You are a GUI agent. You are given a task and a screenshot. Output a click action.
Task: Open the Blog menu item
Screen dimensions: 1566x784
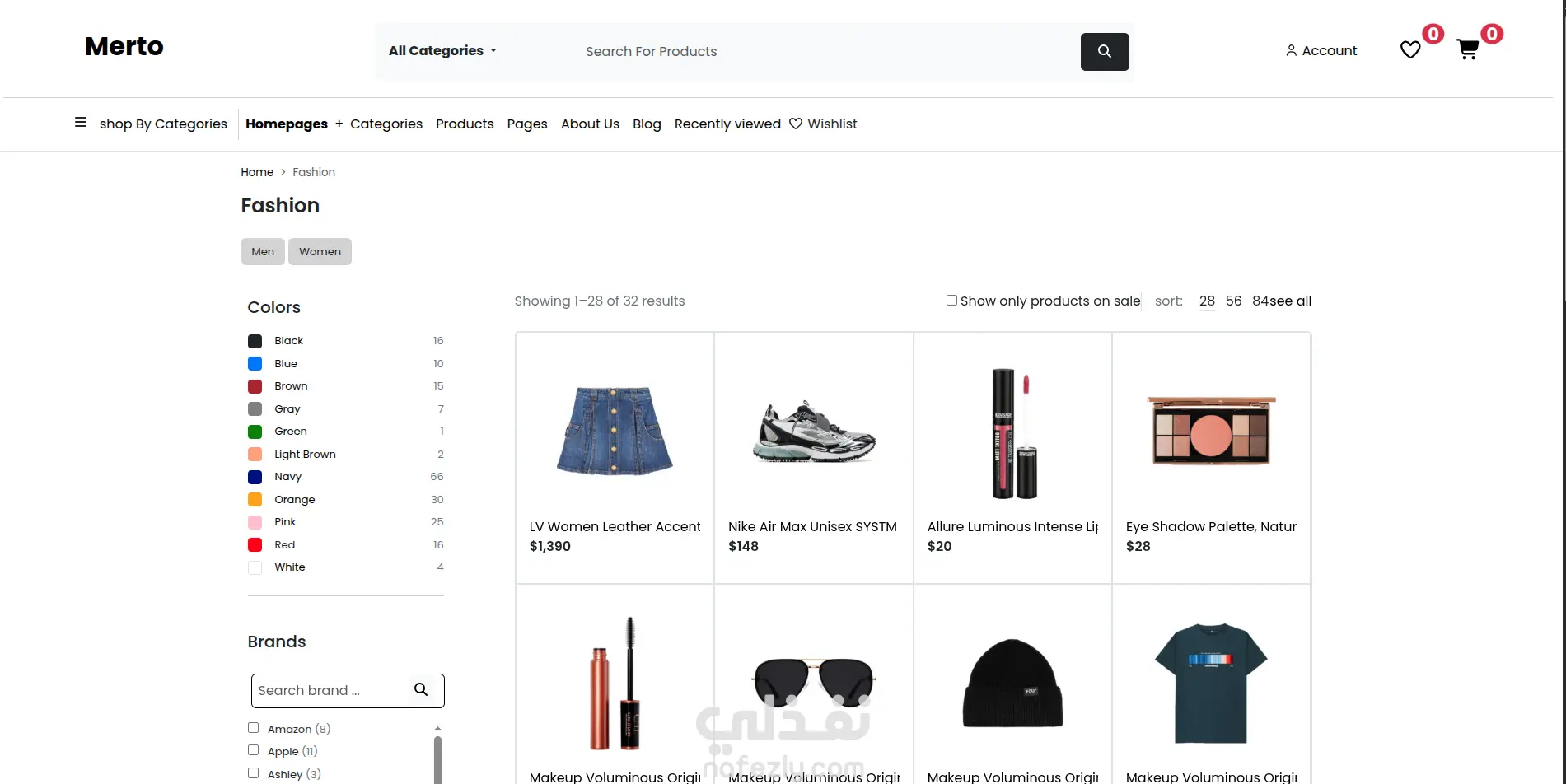pos(647,124)
